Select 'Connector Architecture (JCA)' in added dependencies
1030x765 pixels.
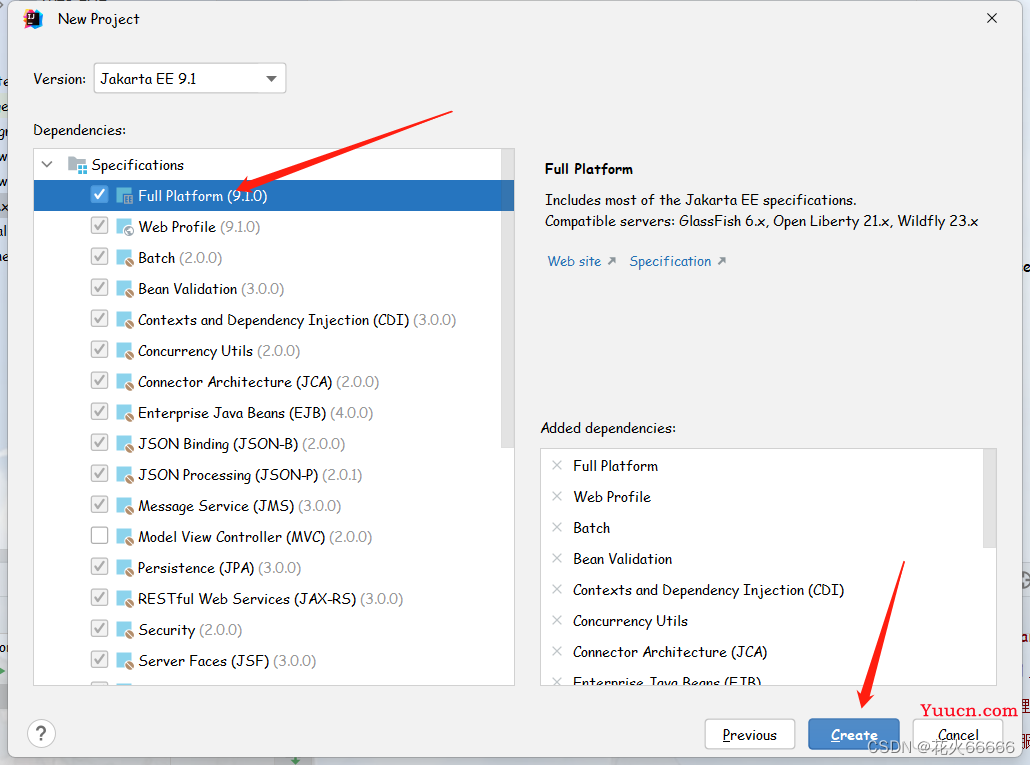(670, 652)
